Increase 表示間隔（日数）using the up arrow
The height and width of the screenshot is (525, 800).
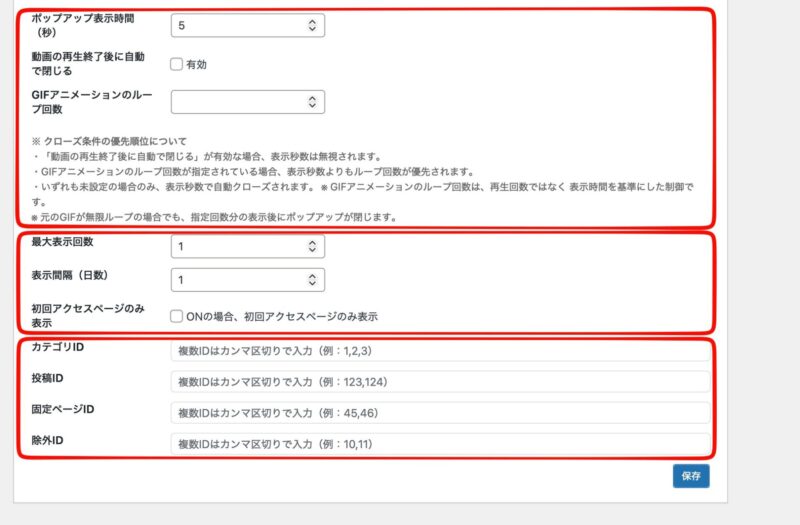(312, 276)
